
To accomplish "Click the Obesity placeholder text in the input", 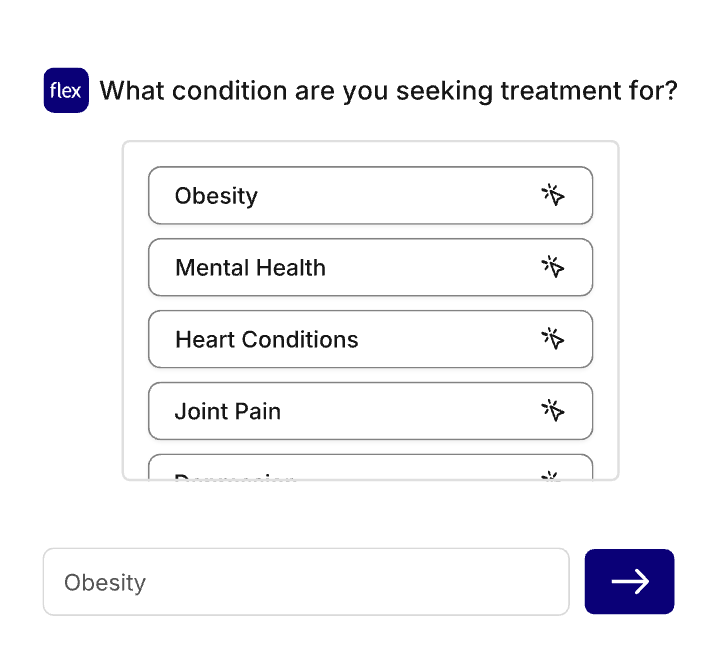I will (105, 582).
